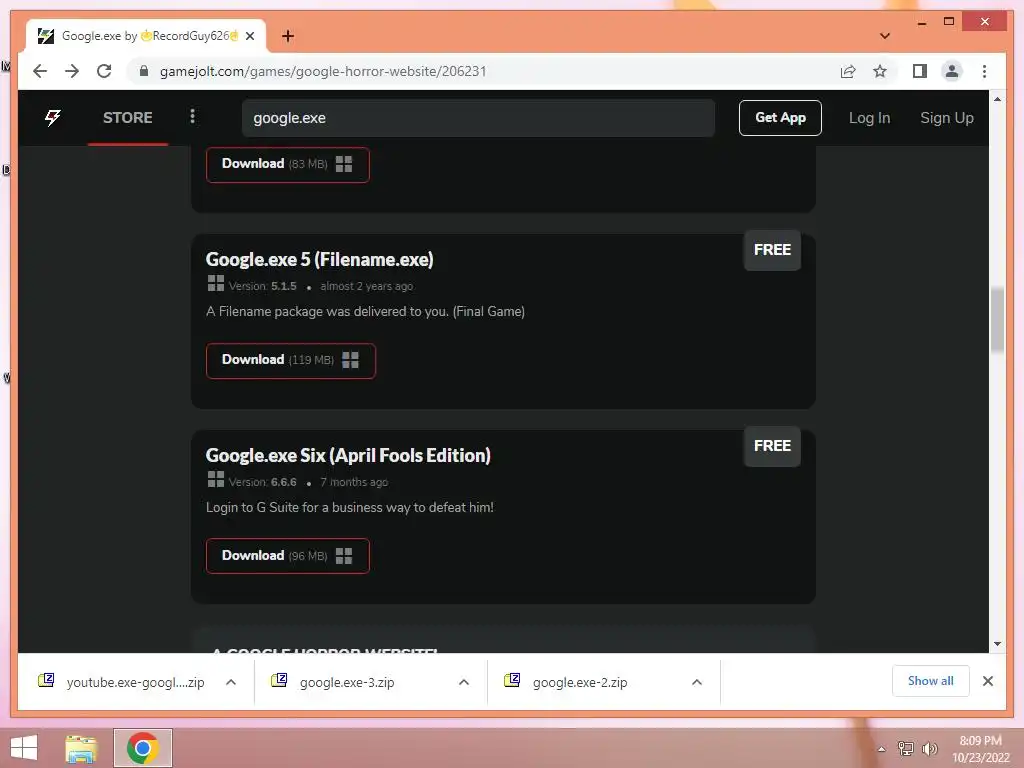1024x768 pixels.
Task: Click the Windows icon in the 119 MB Download button
Action: (x=350, y=360)
